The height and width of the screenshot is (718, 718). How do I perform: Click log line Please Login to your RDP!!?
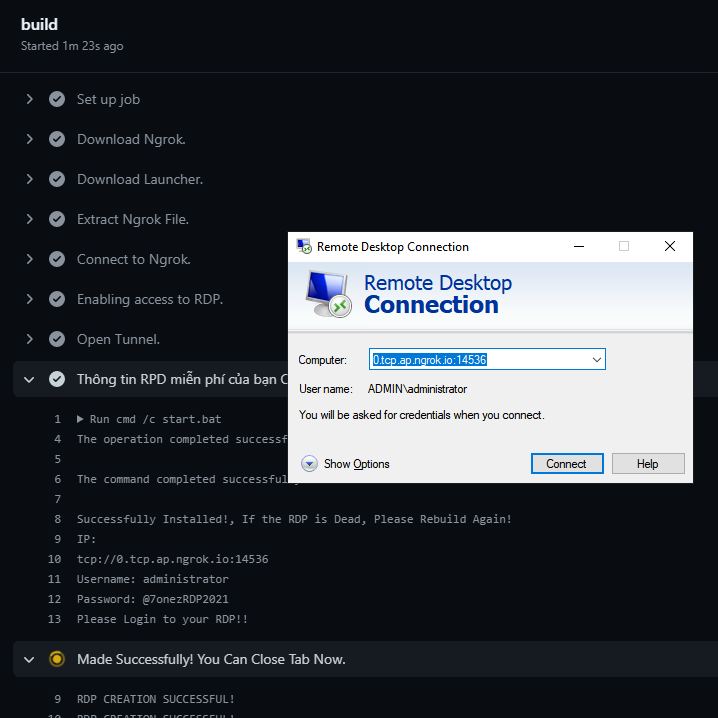162,619
